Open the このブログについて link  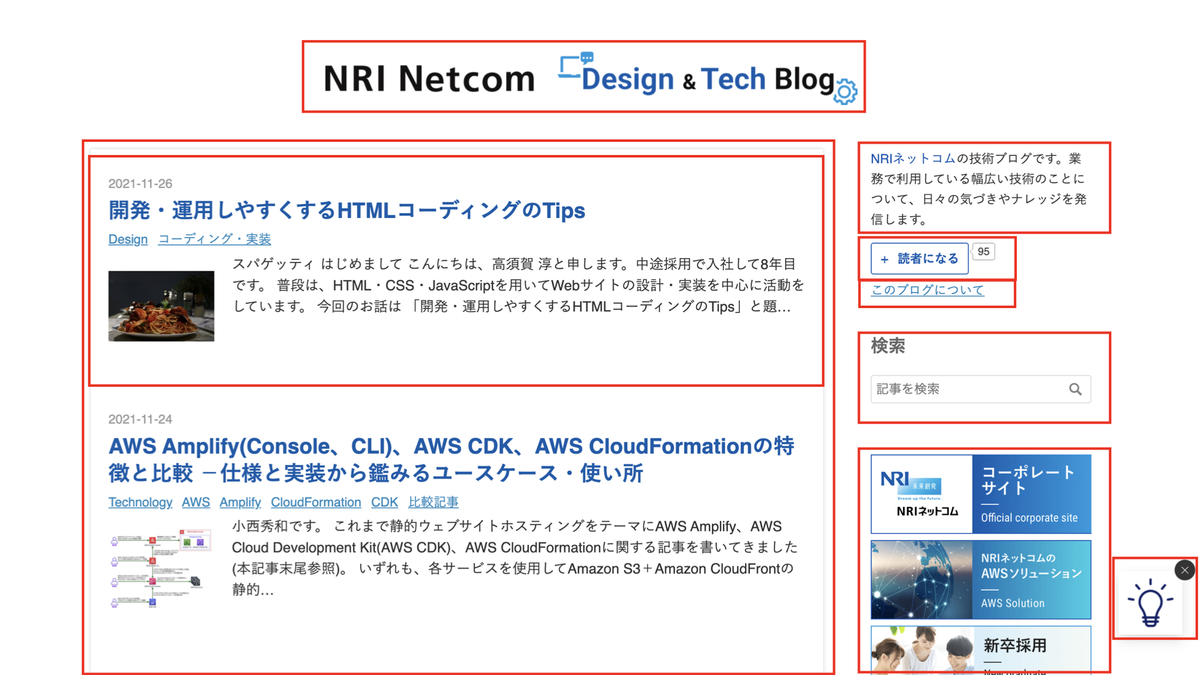tap(925, 290)
